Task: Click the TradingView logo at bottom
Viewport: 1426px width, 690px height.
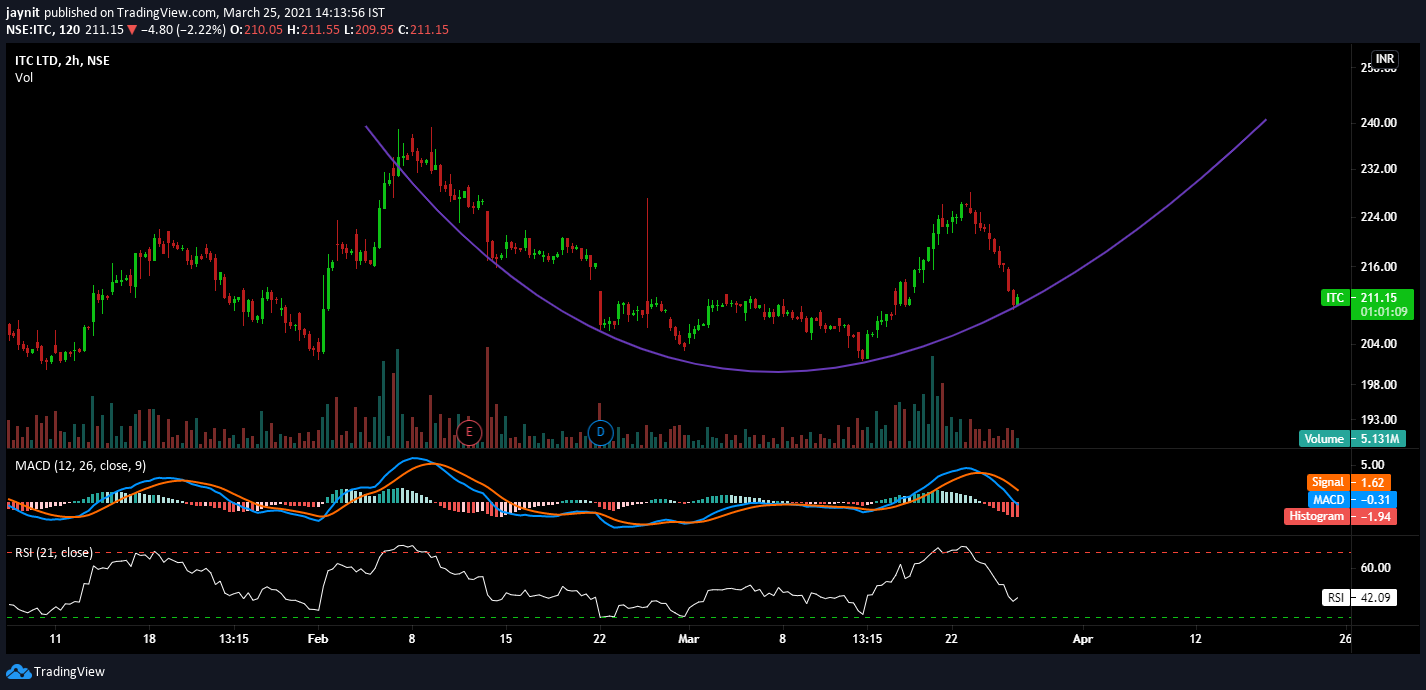Action: (56, 672)
